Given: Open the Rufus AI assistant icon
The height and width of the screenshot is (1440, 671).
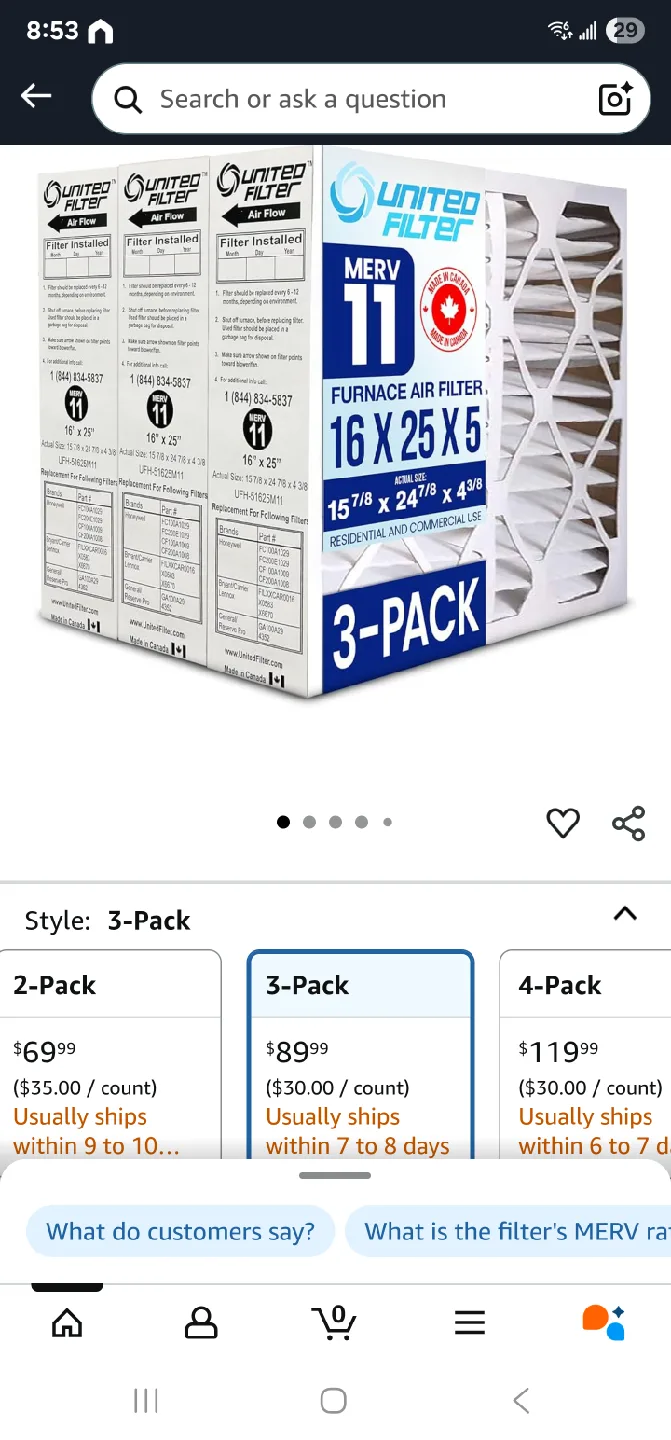Looking at the screenshot, I should click(603, 1322).
